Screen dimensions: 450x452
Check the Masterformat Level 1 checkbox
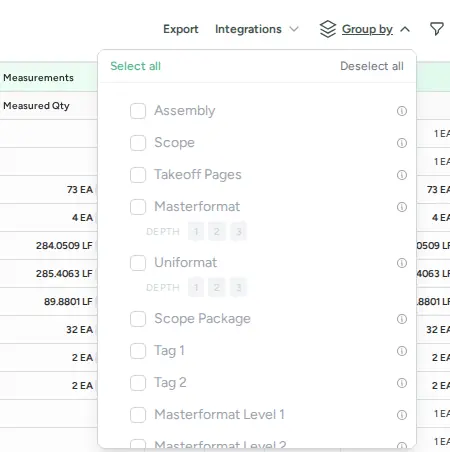pos(138,415)
